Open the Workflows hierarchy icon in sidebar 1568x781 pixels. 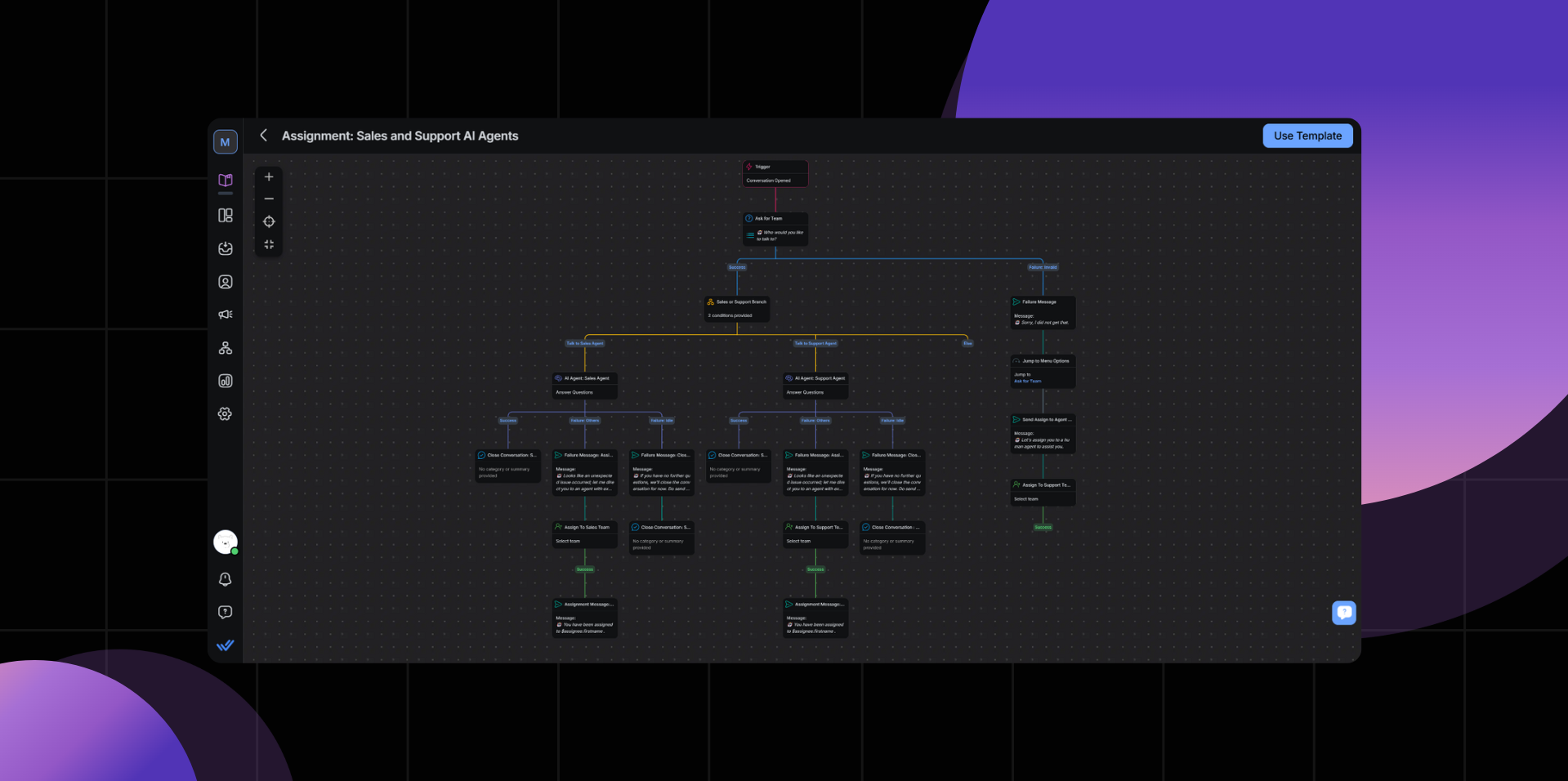(226, 348)
